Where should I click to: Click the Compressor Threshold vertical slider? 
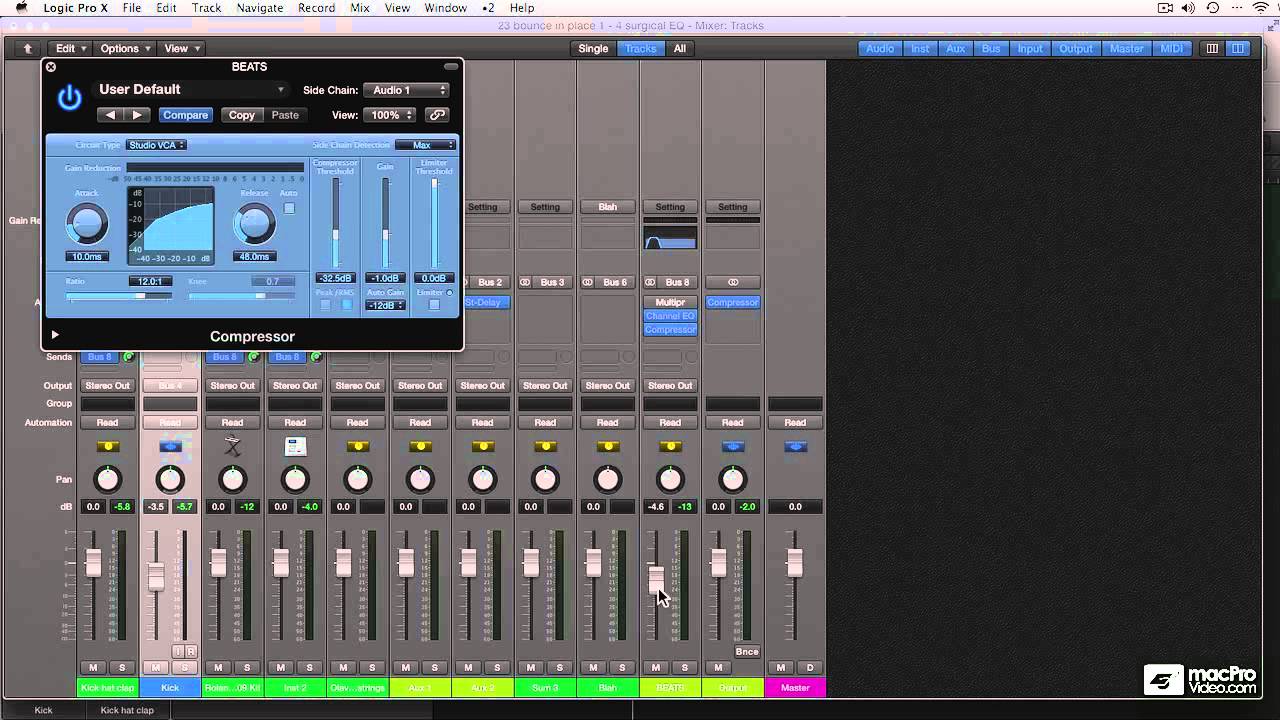335,224
